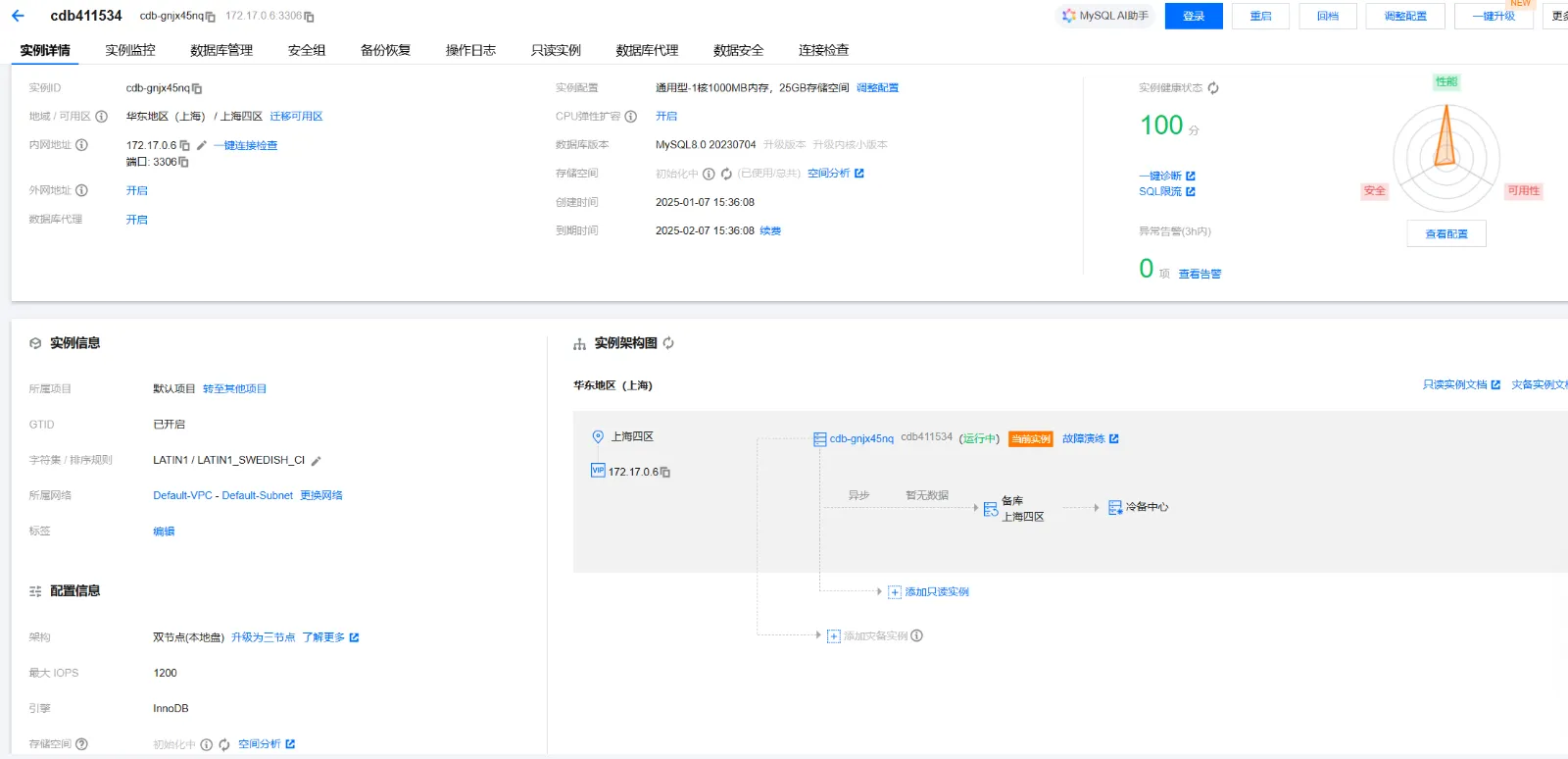Enable CPU弹性扩容 via 开启
The height and width of the screenshot is (759, 1568).
[x=666, y=116]
